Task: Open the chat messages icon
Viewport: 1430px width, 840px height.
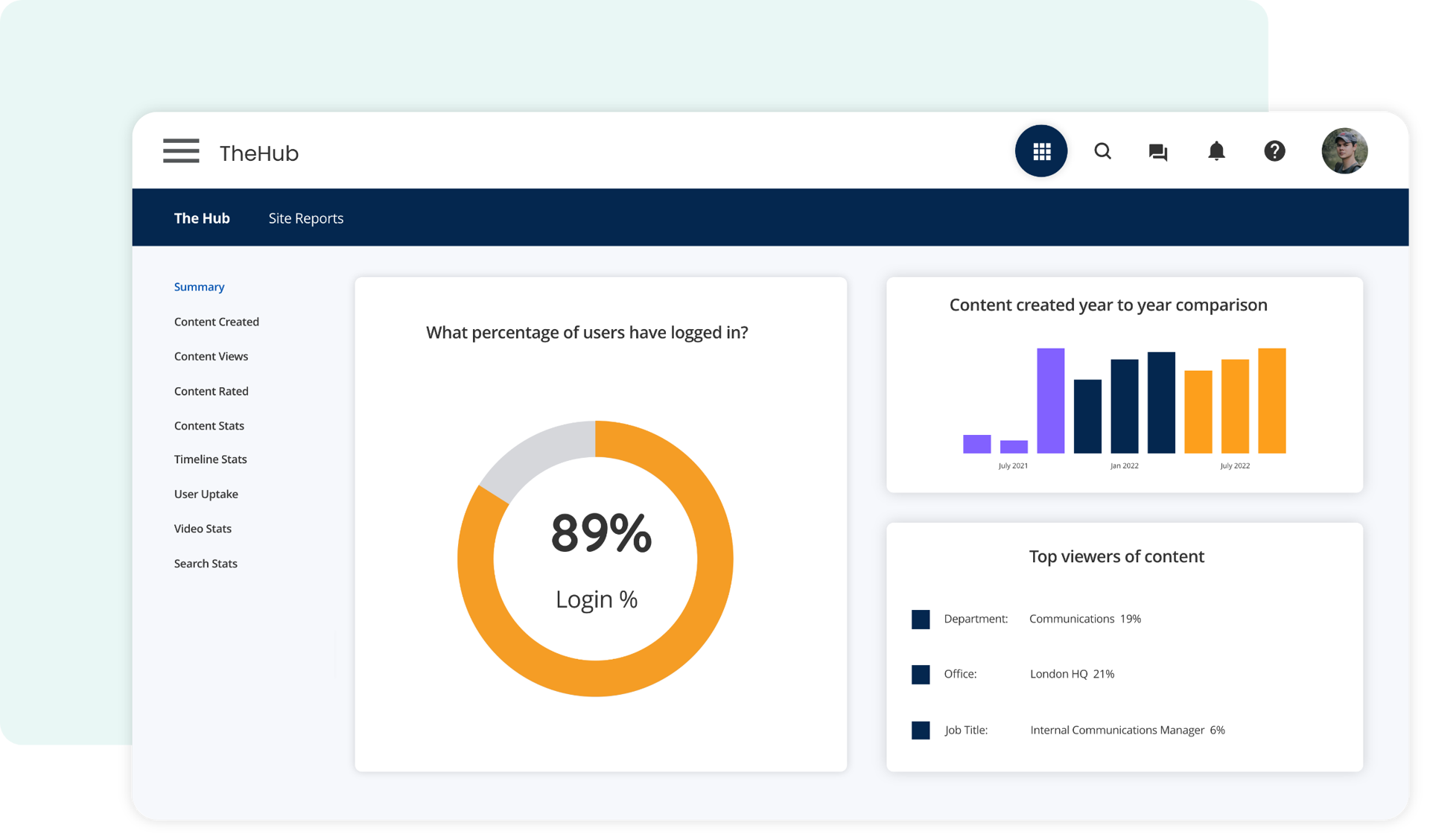Action: click(x=1159, y=151)
